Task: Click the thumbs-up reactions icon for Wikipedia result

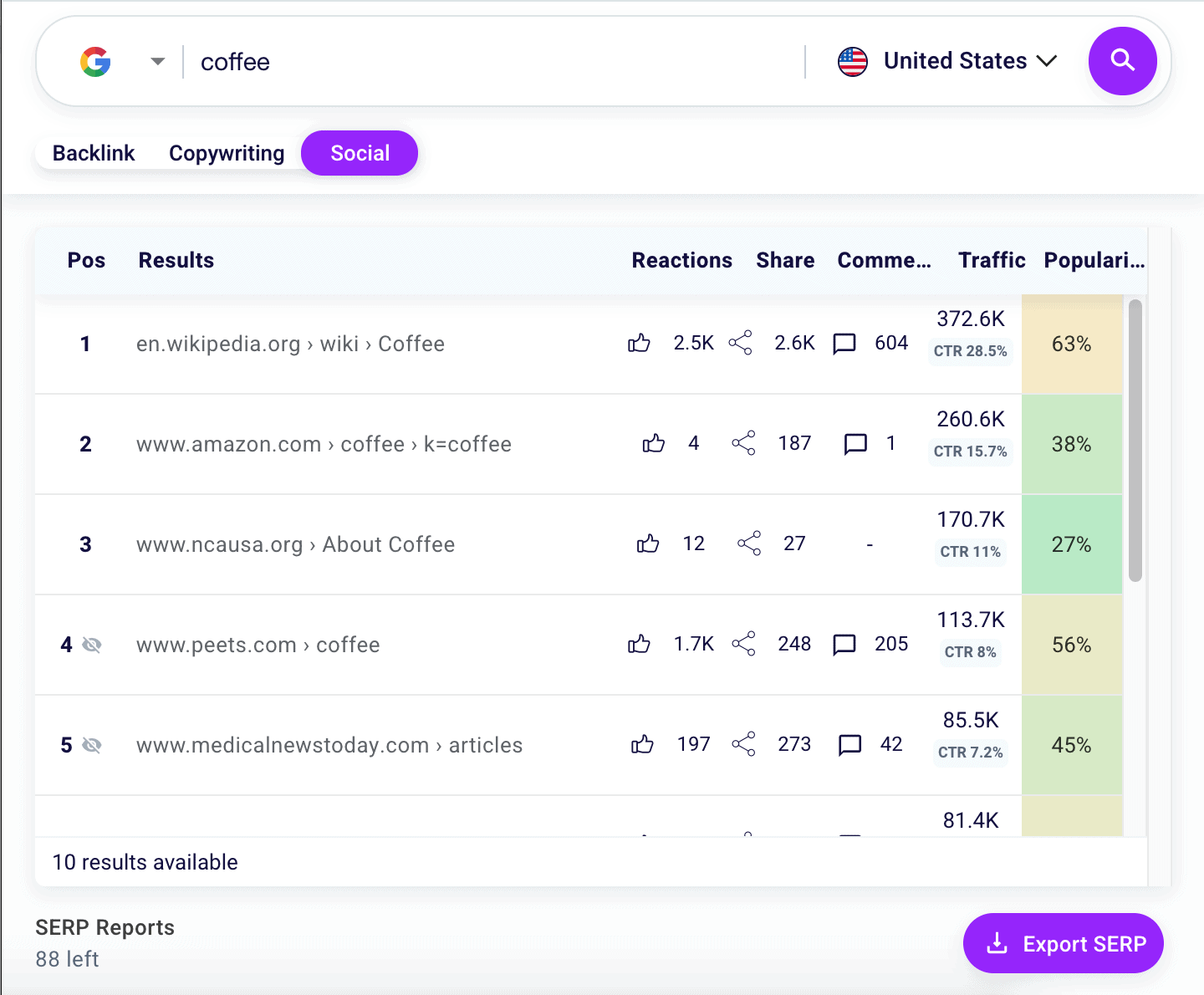Action: point(639,343)
